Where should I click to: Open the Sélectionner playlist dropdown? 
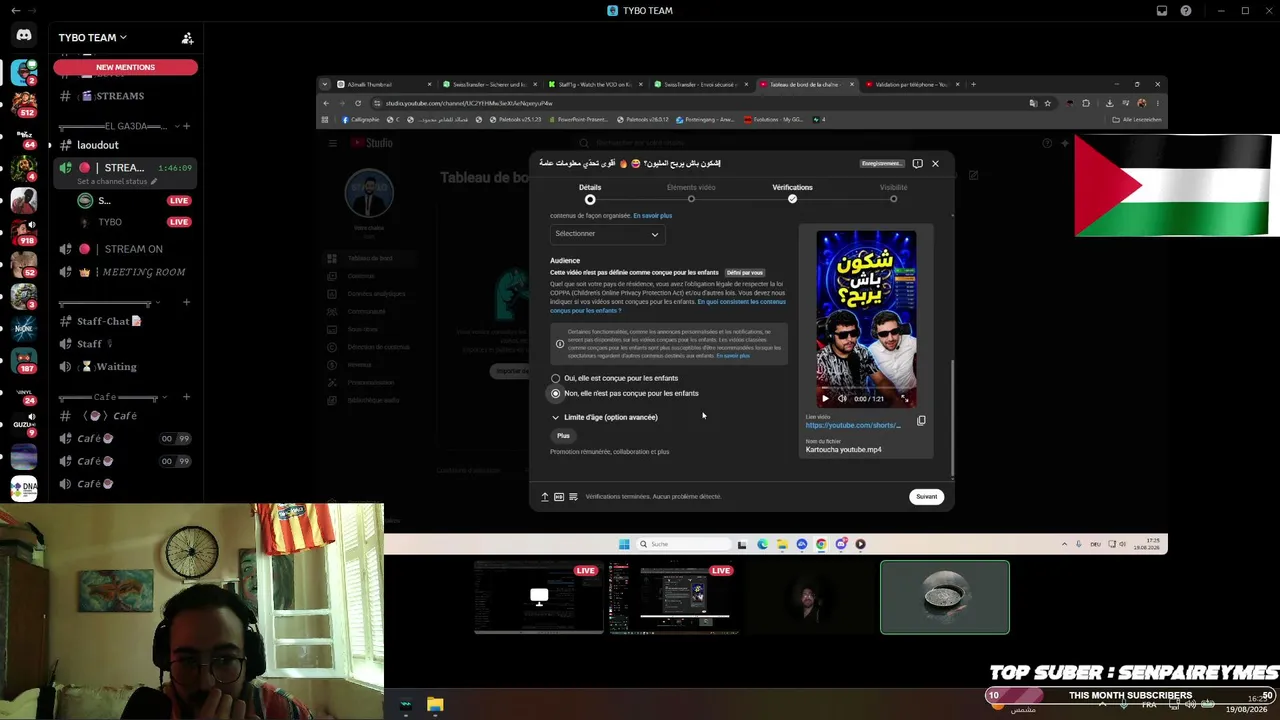tap(607, 234)
